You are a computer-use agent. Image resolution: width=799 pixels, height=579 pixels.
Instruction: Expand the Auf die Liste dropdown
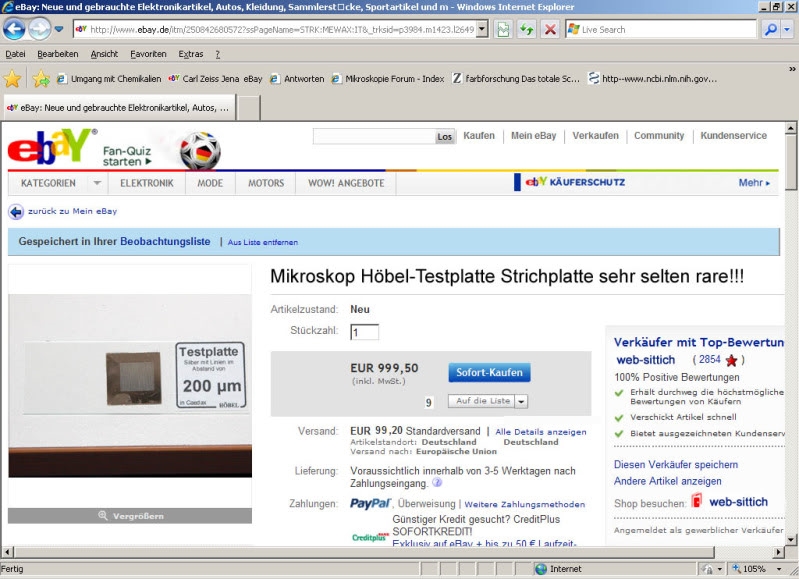[x=521, y=401]
